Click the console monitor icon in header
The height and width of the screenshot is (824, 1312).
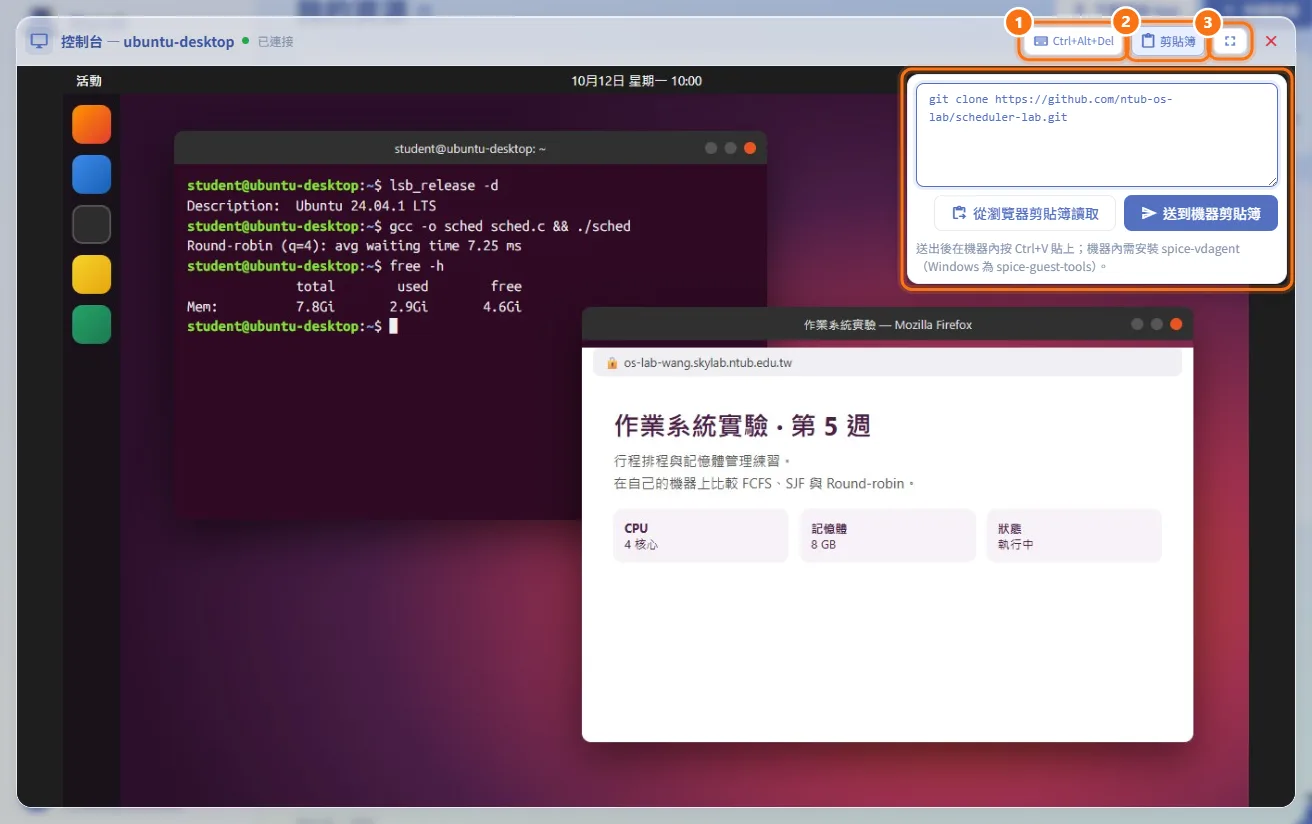pos(39,42)
